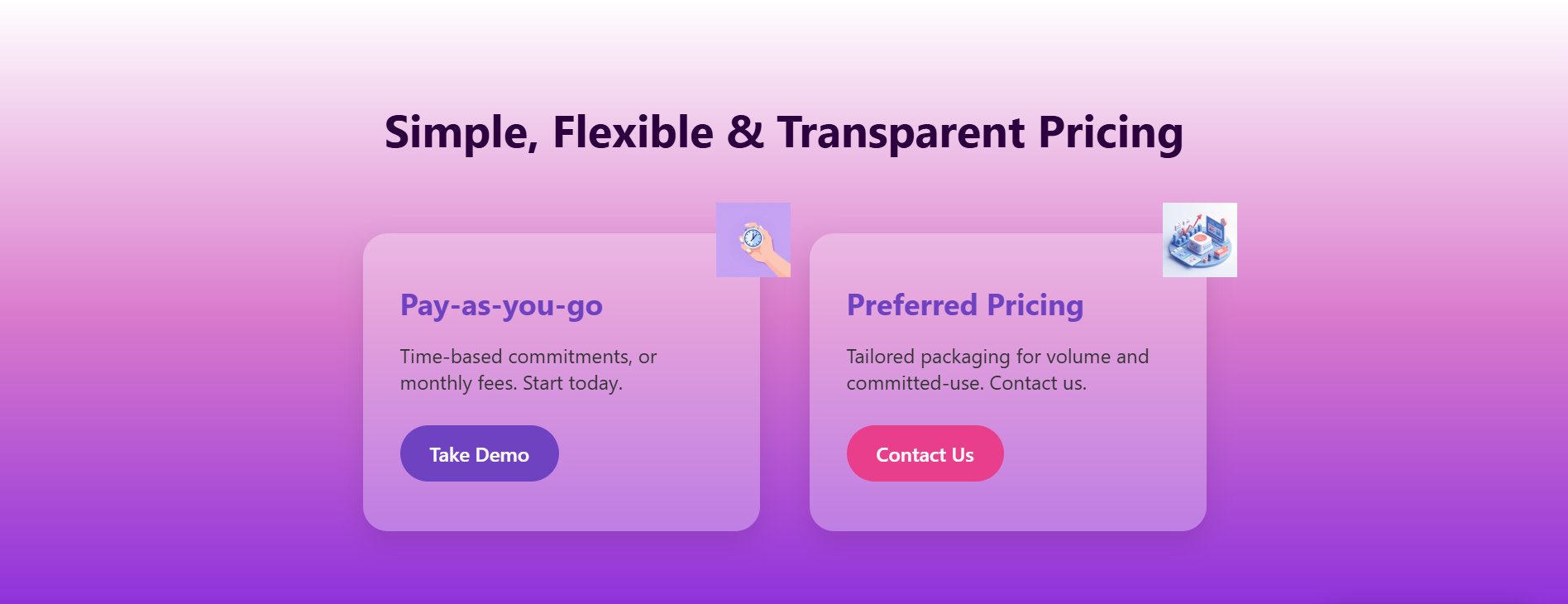This screenshot has height=604, width=1568.
Task: Click the "Start today." sentence
Action: [572, 383]
